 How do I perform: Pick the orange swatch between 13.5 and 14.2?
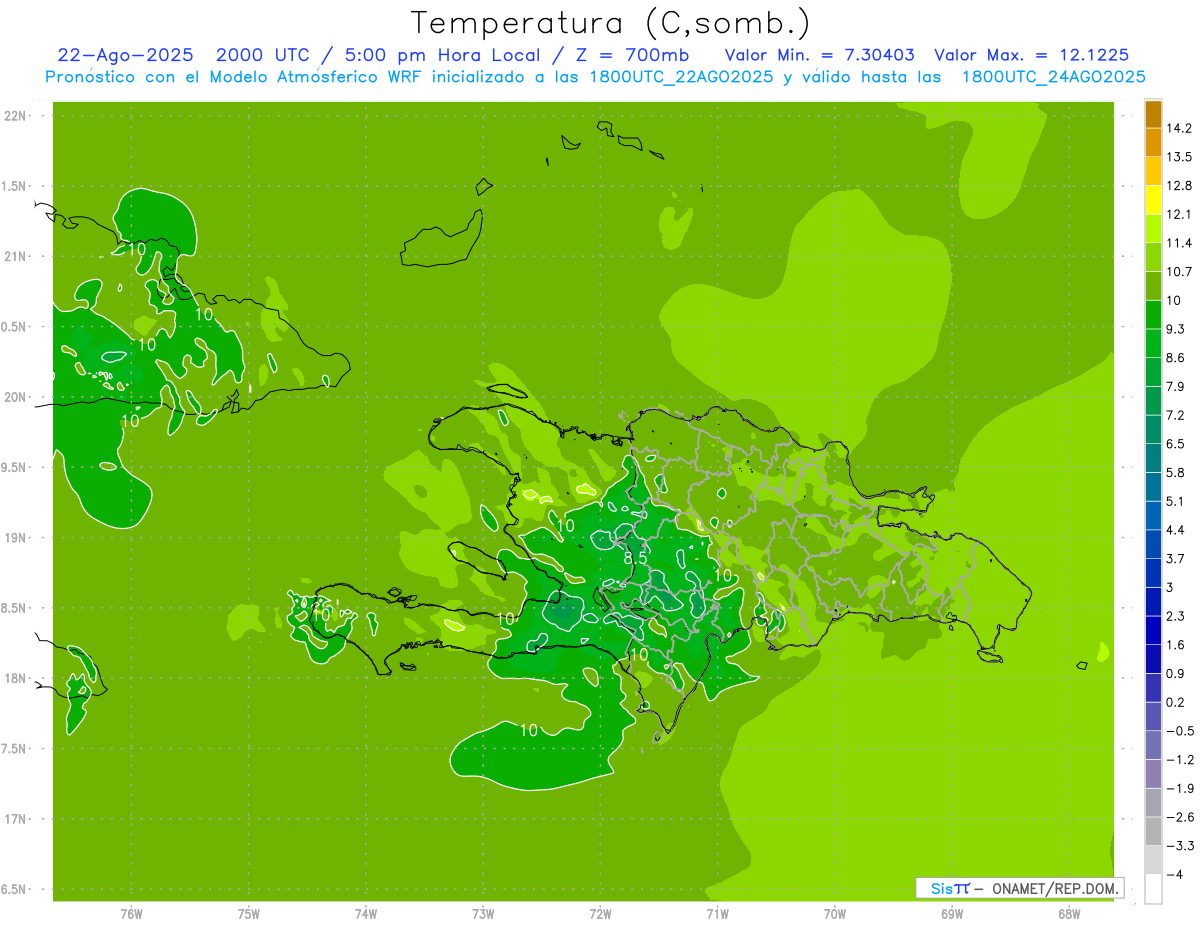(1153, 143)
